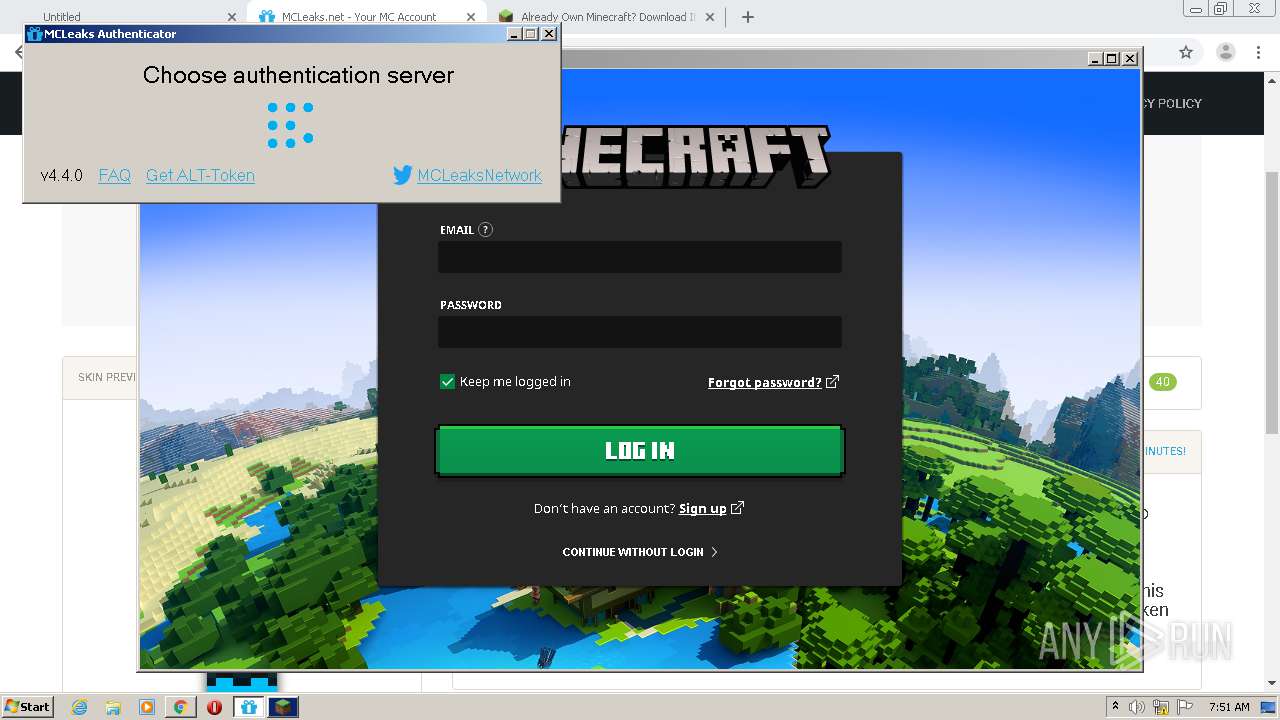The width and height of the screenshot is (1280, 720).
Task: Focus the EMAIL input field
Action: (x=640, y=257)
